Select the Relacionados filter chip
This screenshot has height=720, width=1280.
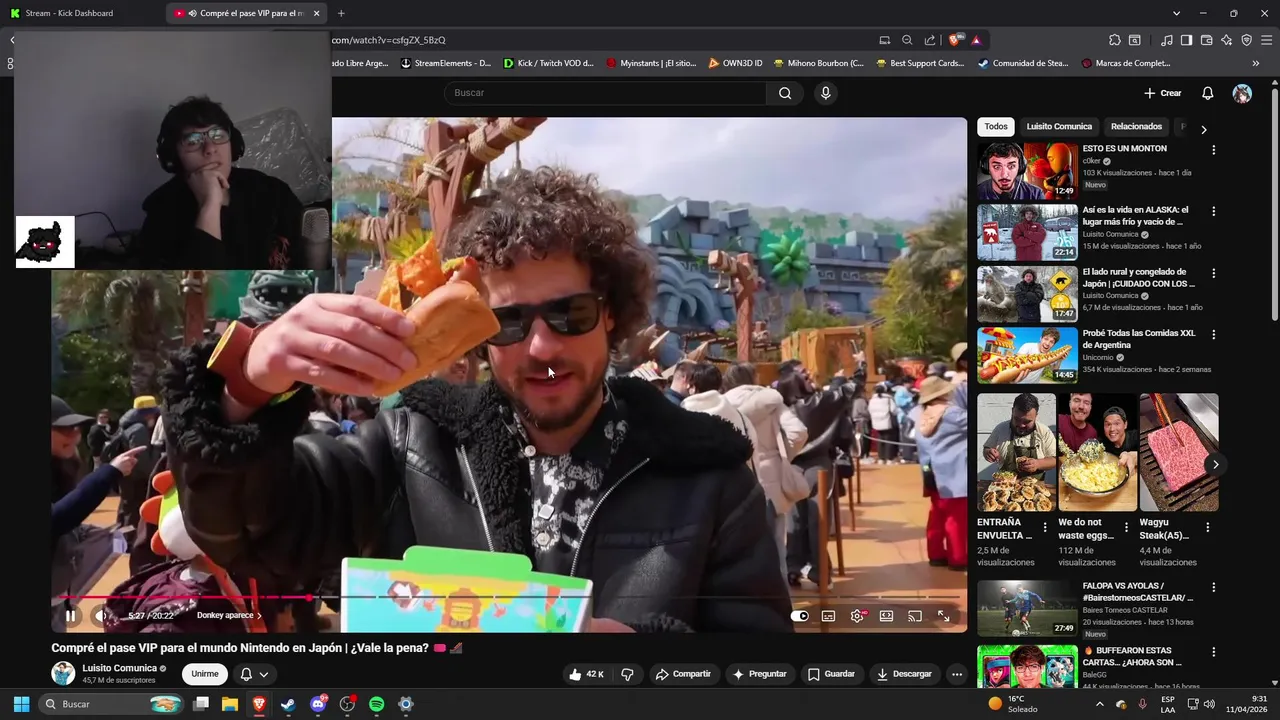[x=1136, y=127]
